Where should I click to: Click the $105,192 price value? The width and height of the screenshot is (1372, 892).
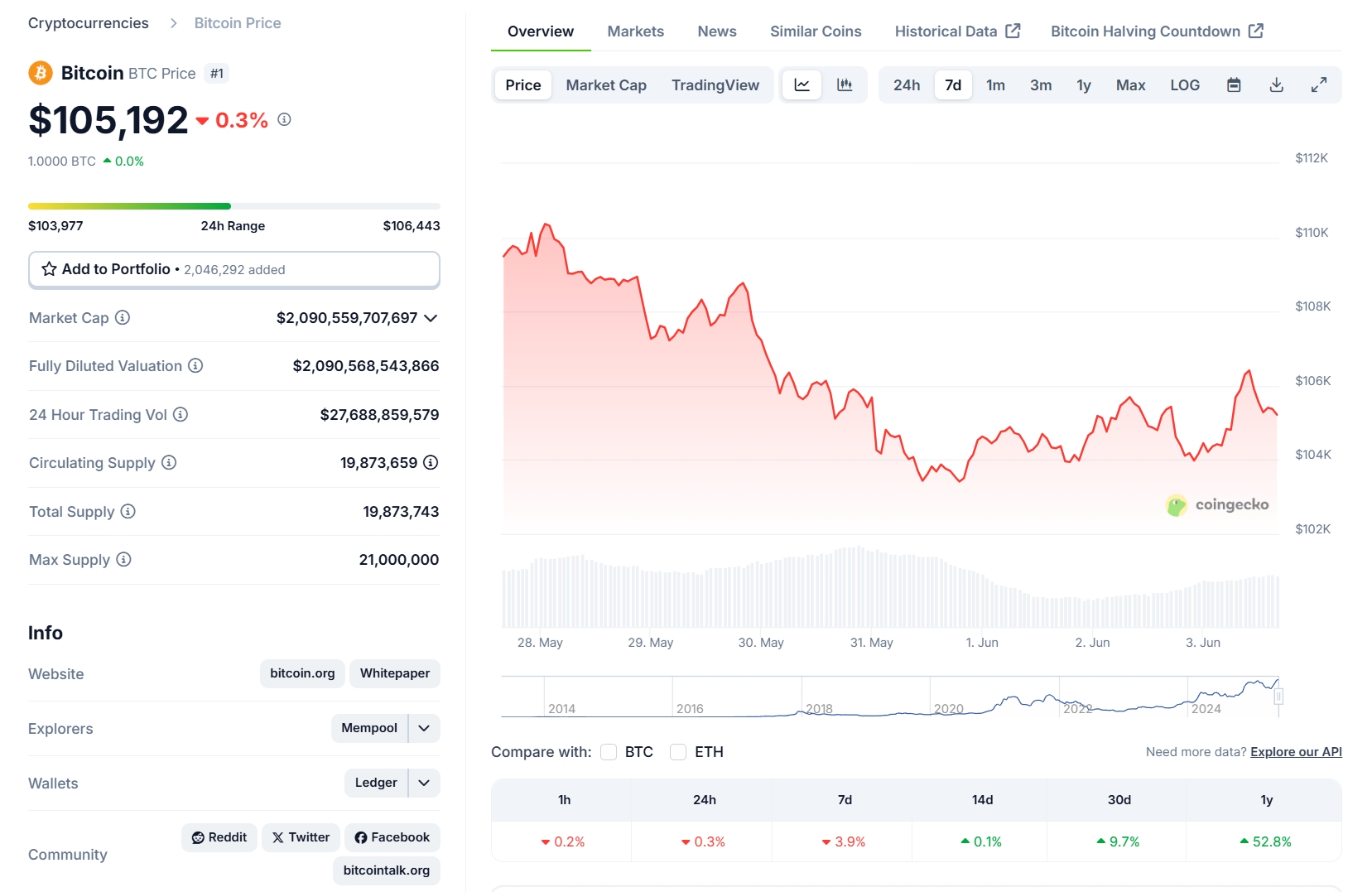[108, 120]
